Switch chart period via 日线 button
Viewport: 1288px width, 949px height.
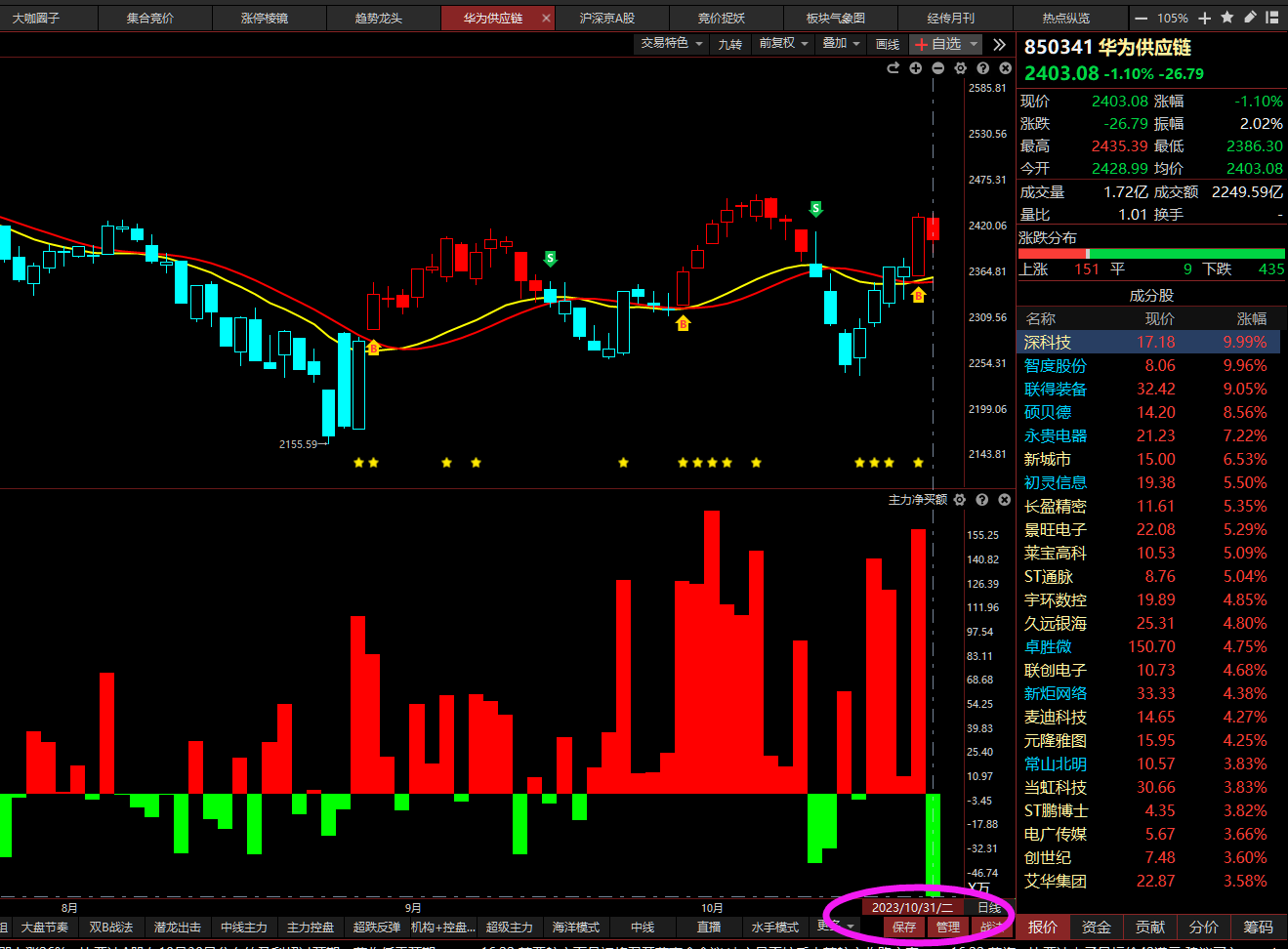coord(989,907)
